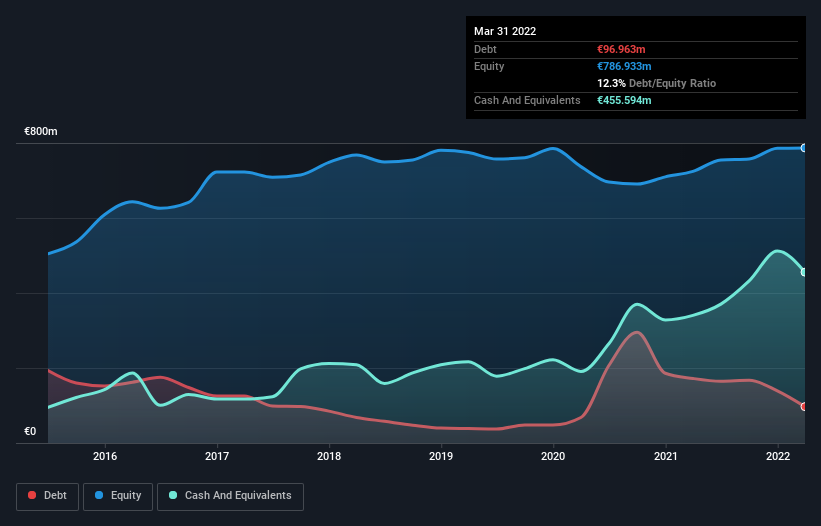Image resolution: width=821 pixels, height=526 pixels.
Task: Click the Equity data point at Mar 2022
Action: (x=804, y=148)
